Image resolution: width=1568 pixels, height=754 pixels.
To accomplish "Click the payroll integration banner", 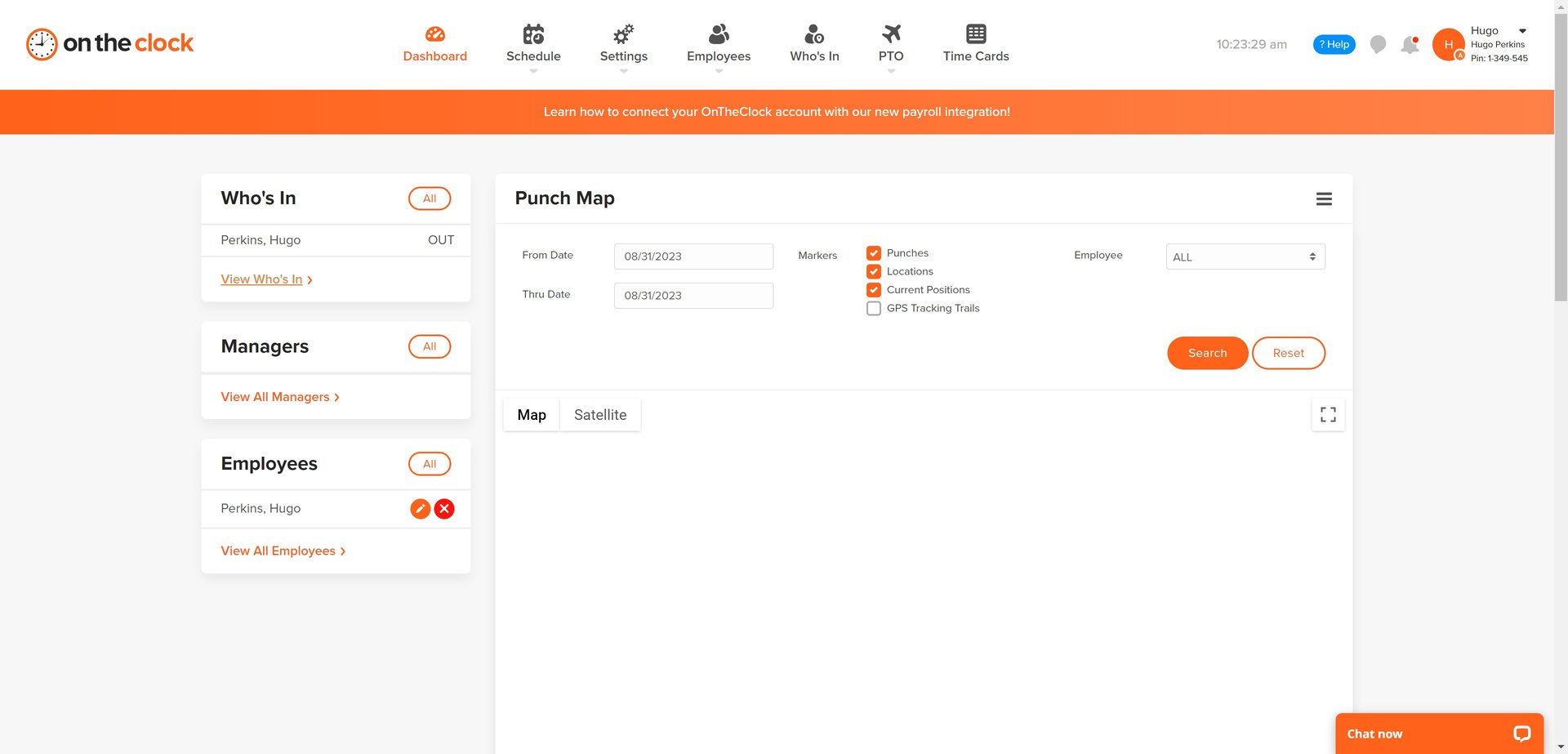I will [777, 112].
